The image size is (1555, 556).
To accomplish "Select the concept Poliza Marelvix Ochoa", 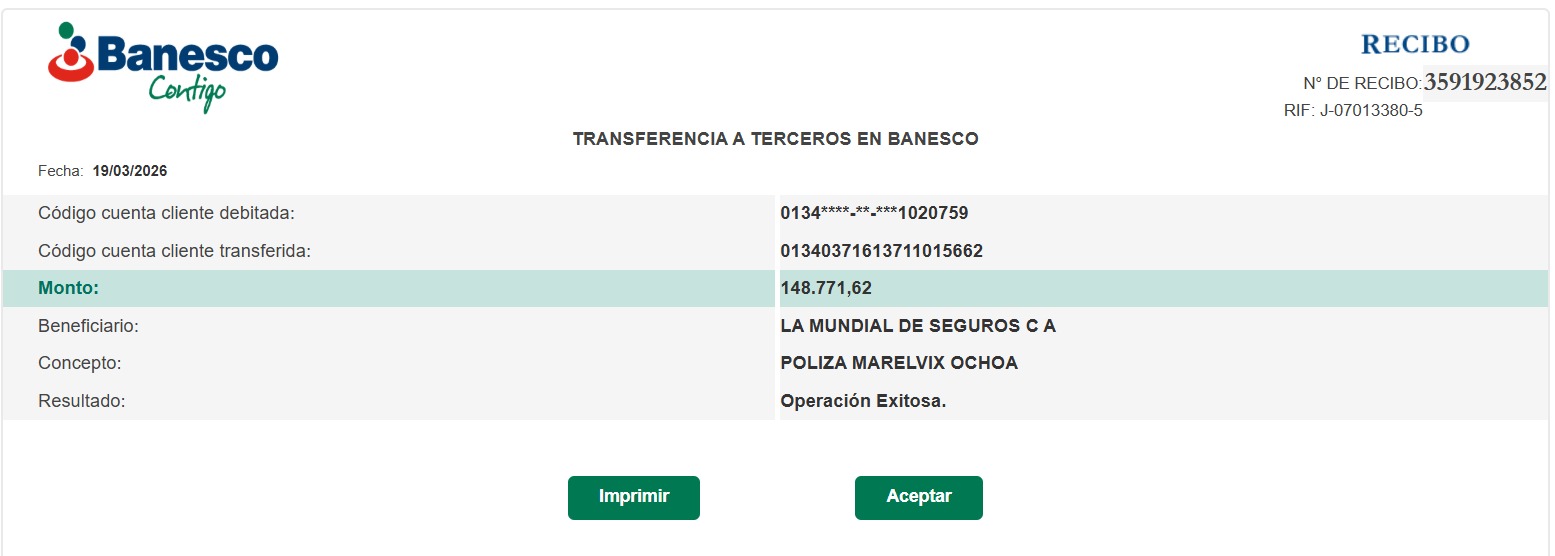I will [899, 363].
